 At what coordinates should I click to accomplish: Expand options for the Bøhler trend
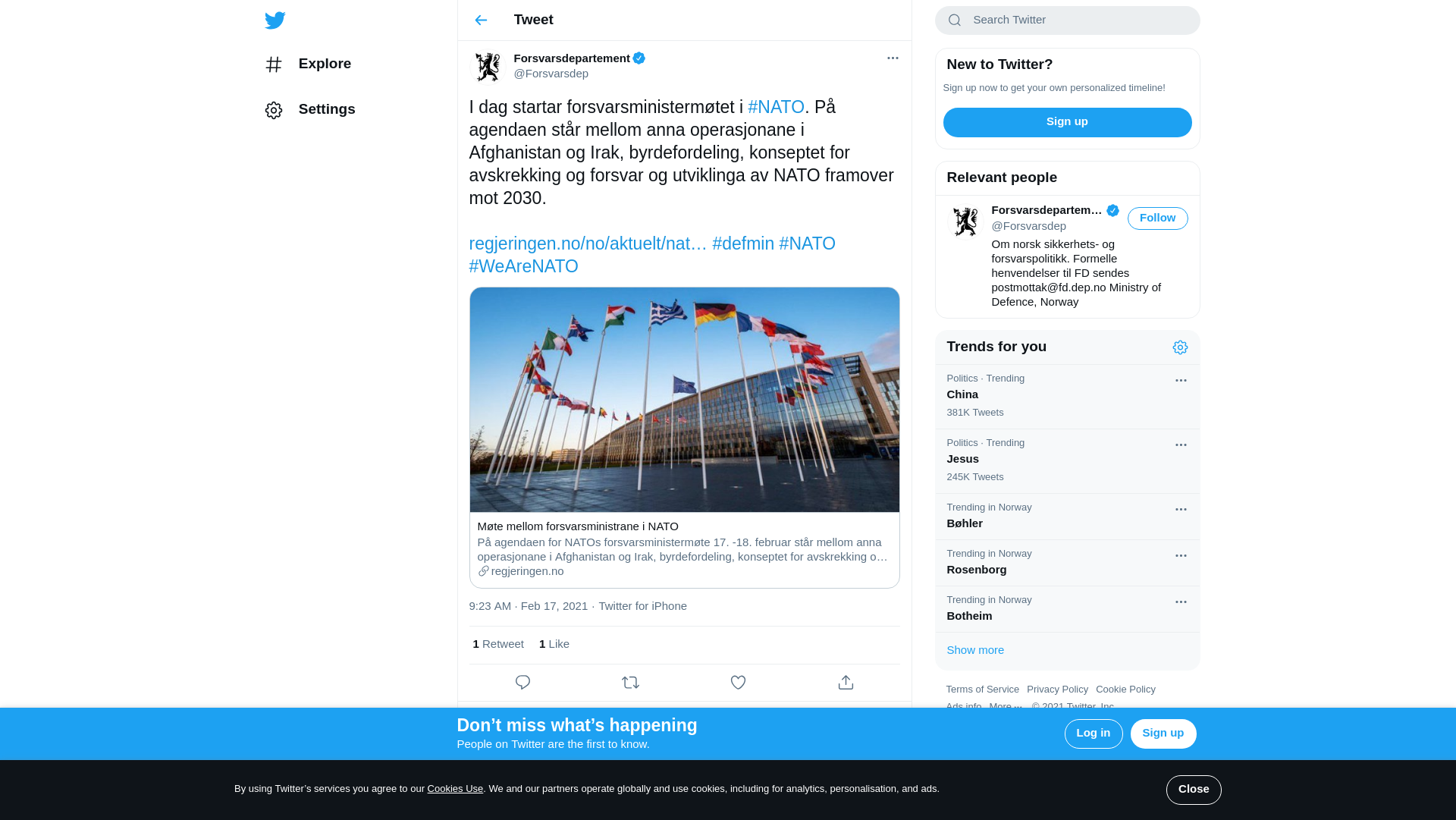(x=1181, y=510)
